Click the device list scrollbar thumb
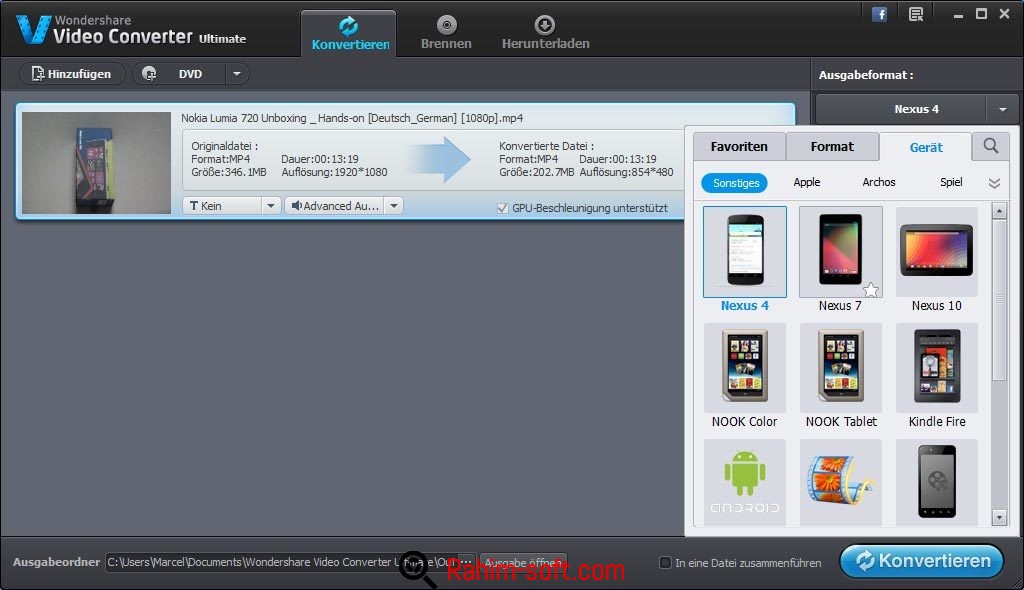 pyautogui.click(x=999, y=300)
